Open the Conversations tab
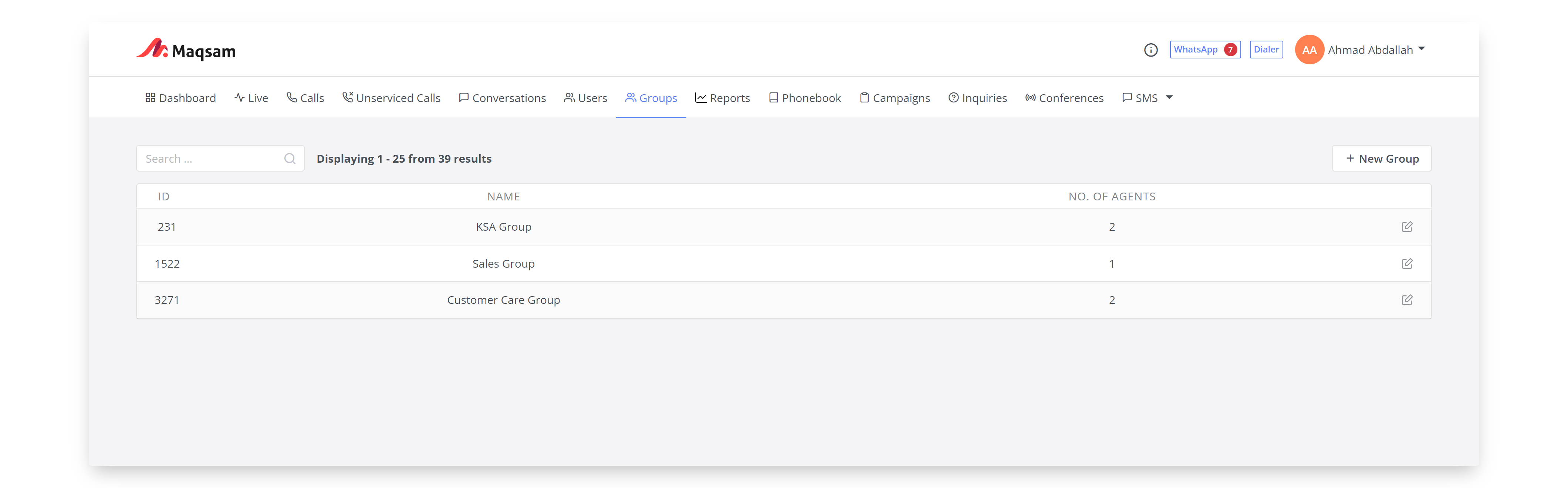Screen dimensions: 1568x488 click(x=502, y=98)
